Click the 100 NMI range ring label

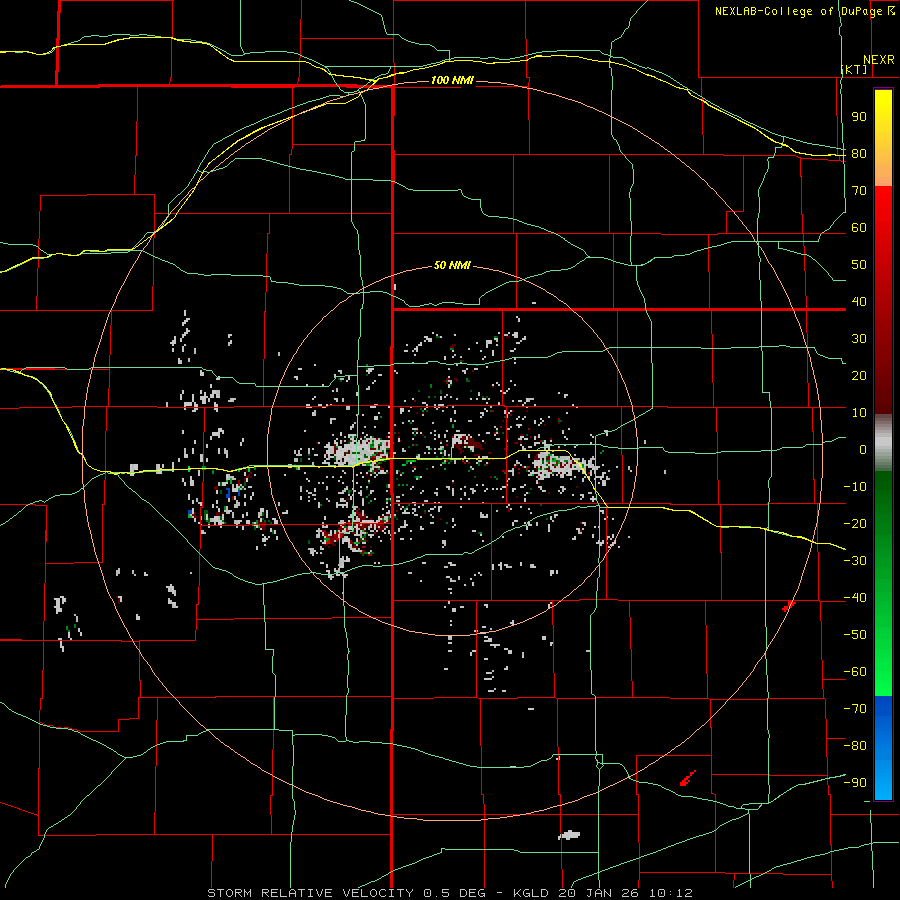click(452, 80)
